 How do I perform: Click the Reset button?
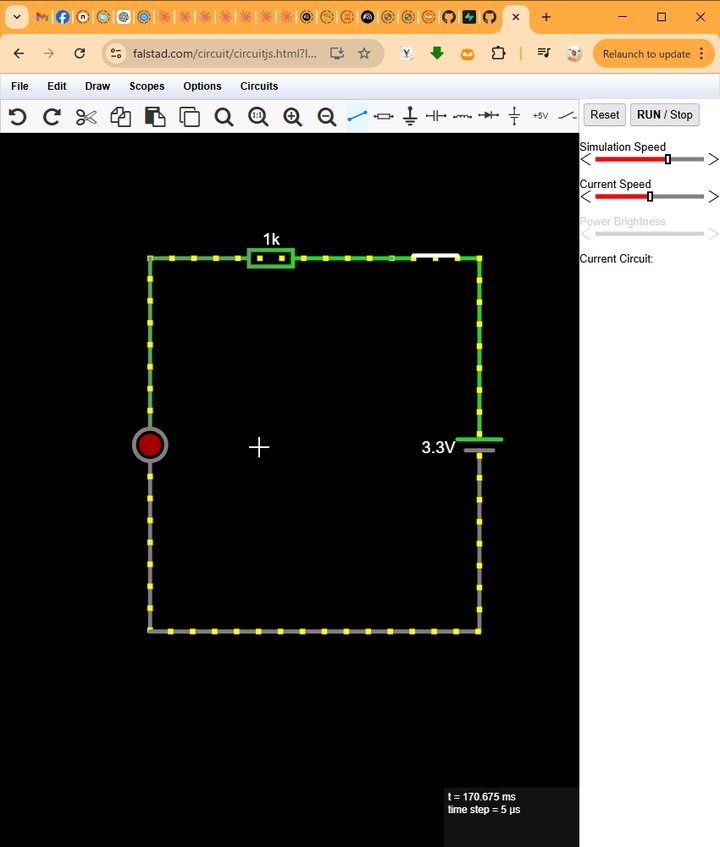pos(604,115)
